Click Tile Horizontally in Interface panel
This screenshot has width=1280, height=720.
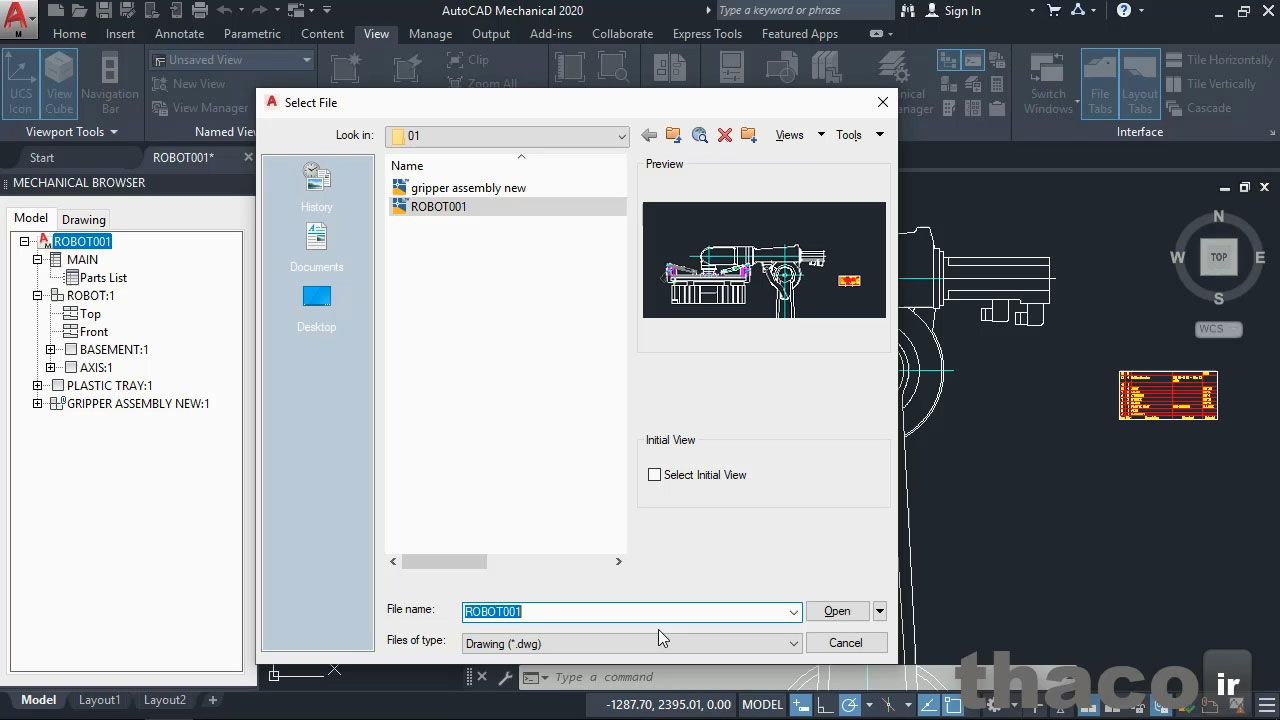[x=1218, y=60]
